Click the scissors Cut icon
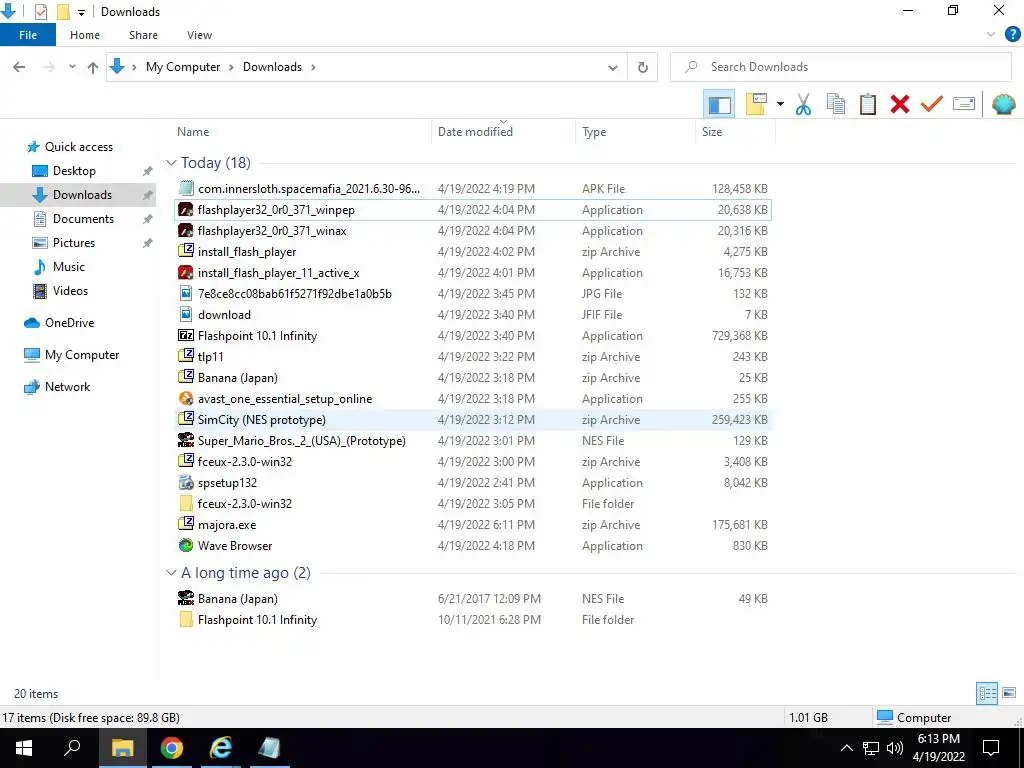Image resolution: width=1024 pixels, height=768 pixels. coord(803,104)
